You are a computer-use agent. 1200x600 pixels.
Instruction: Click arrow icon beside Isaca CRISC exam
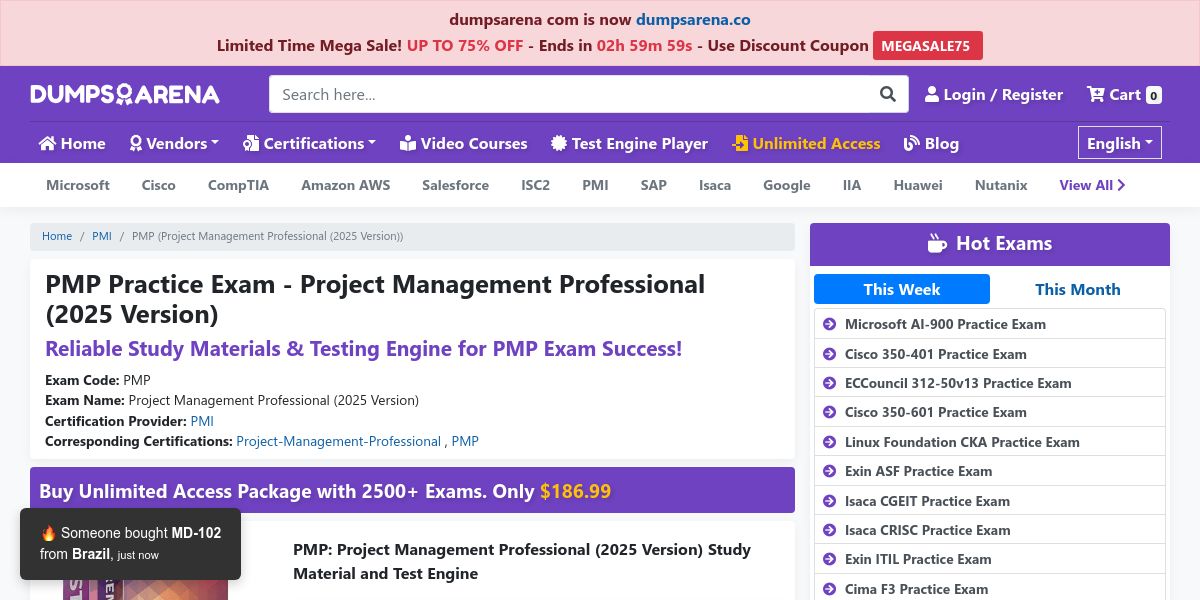(x=829, y=530)
